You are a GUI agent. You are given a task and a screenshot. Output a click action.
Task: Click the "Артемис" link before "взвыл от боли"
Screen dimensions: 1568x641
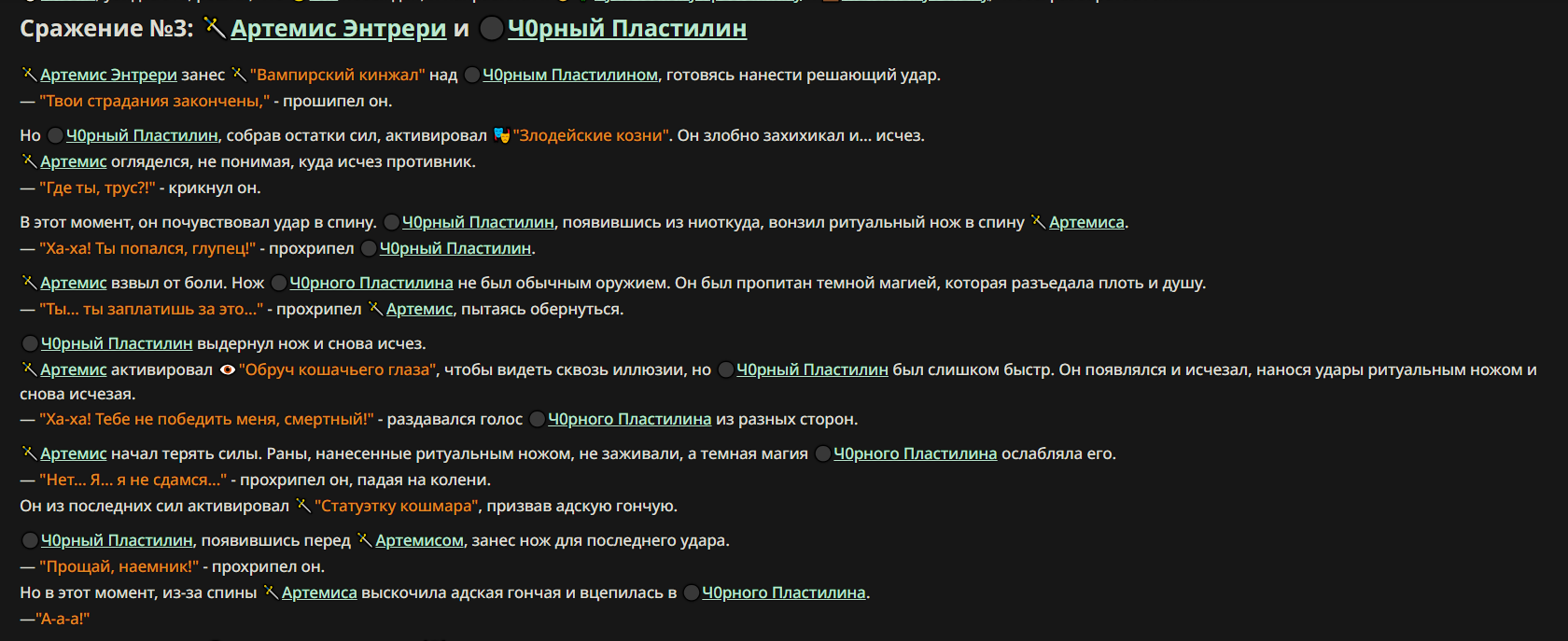click(x=74, y=283)
